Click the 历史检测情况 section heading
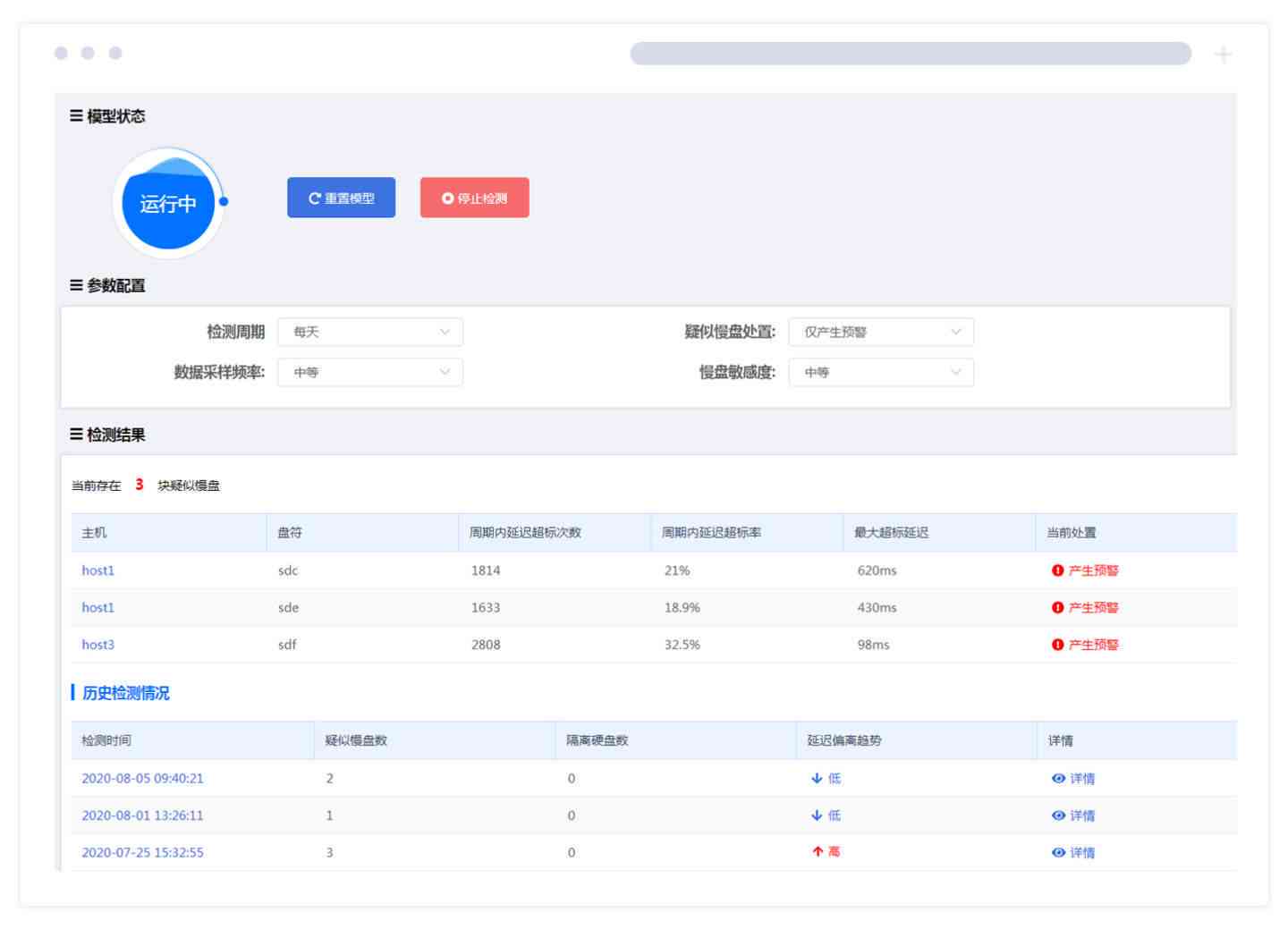Viewport: 1288px width, 929px height. [125, 693]
